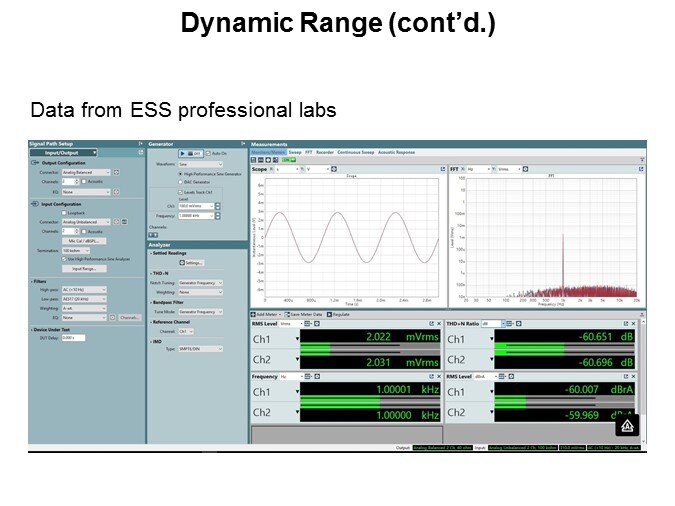Open the Waveform dropdown
This screenshot has width=675, height=506.
[200, 163]
